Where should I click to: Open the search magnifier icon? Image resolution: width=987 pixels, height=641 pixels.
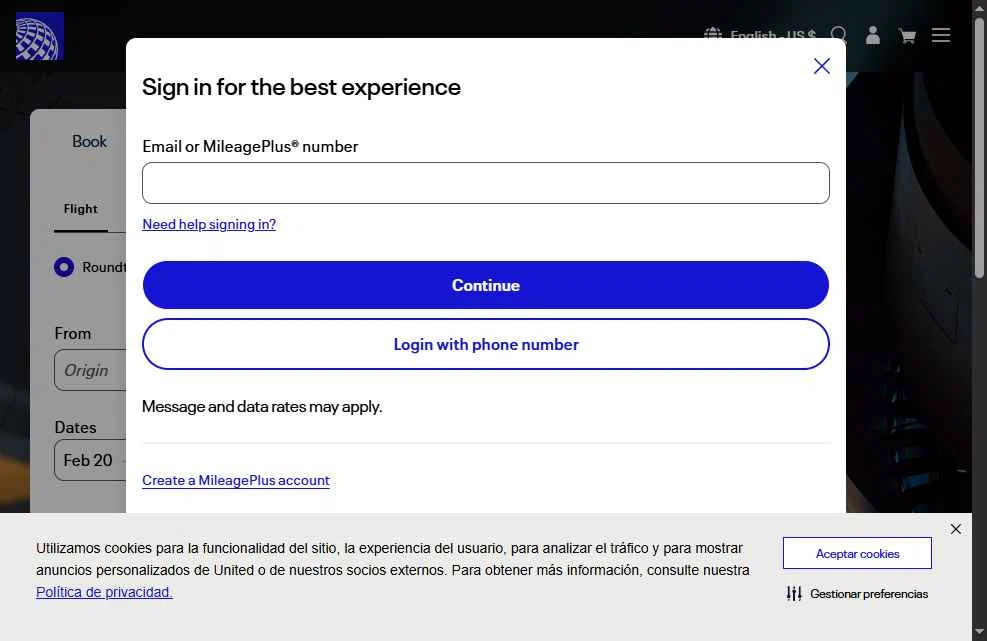[838, 35]
